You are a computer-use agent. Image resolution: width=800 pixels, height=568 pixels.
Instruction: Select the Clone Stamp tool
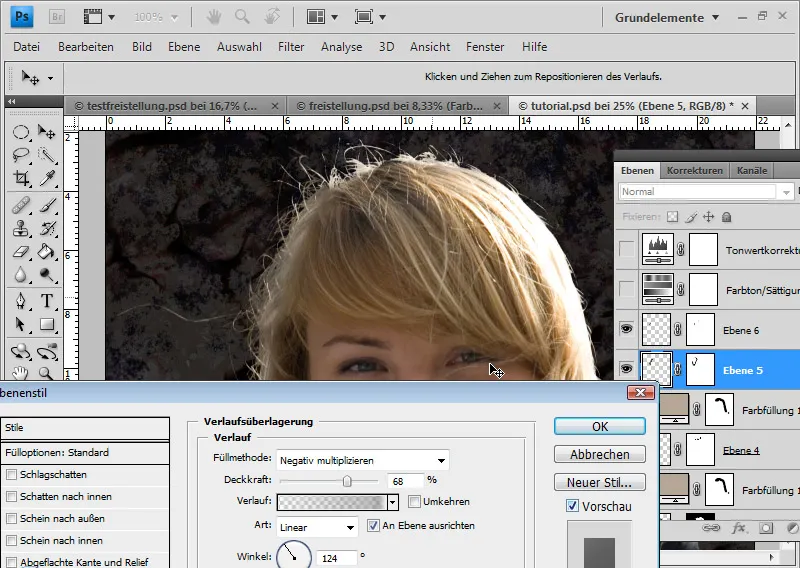(20, 228)
